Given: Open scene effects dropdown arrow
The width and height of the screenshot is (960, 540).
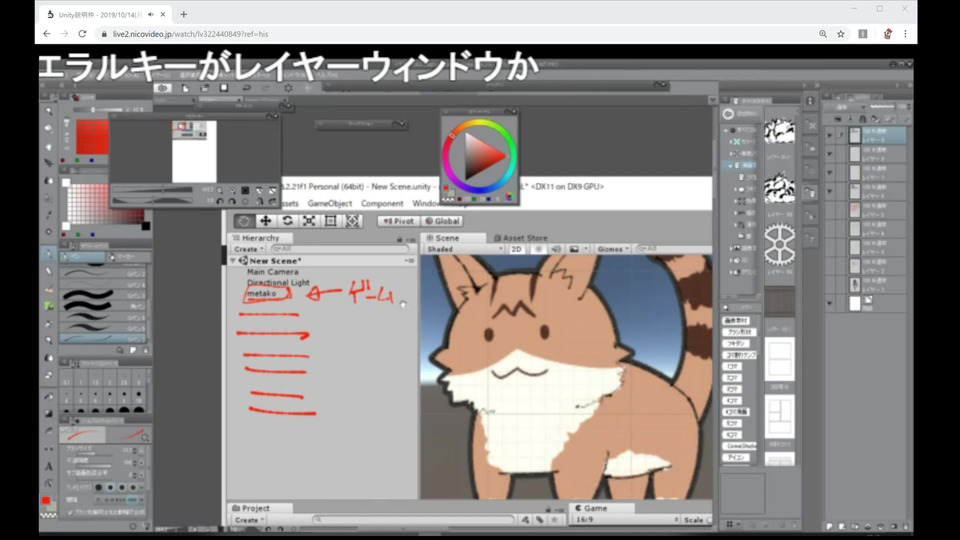Looking at the screenshot, I should [x=585, y=249].
